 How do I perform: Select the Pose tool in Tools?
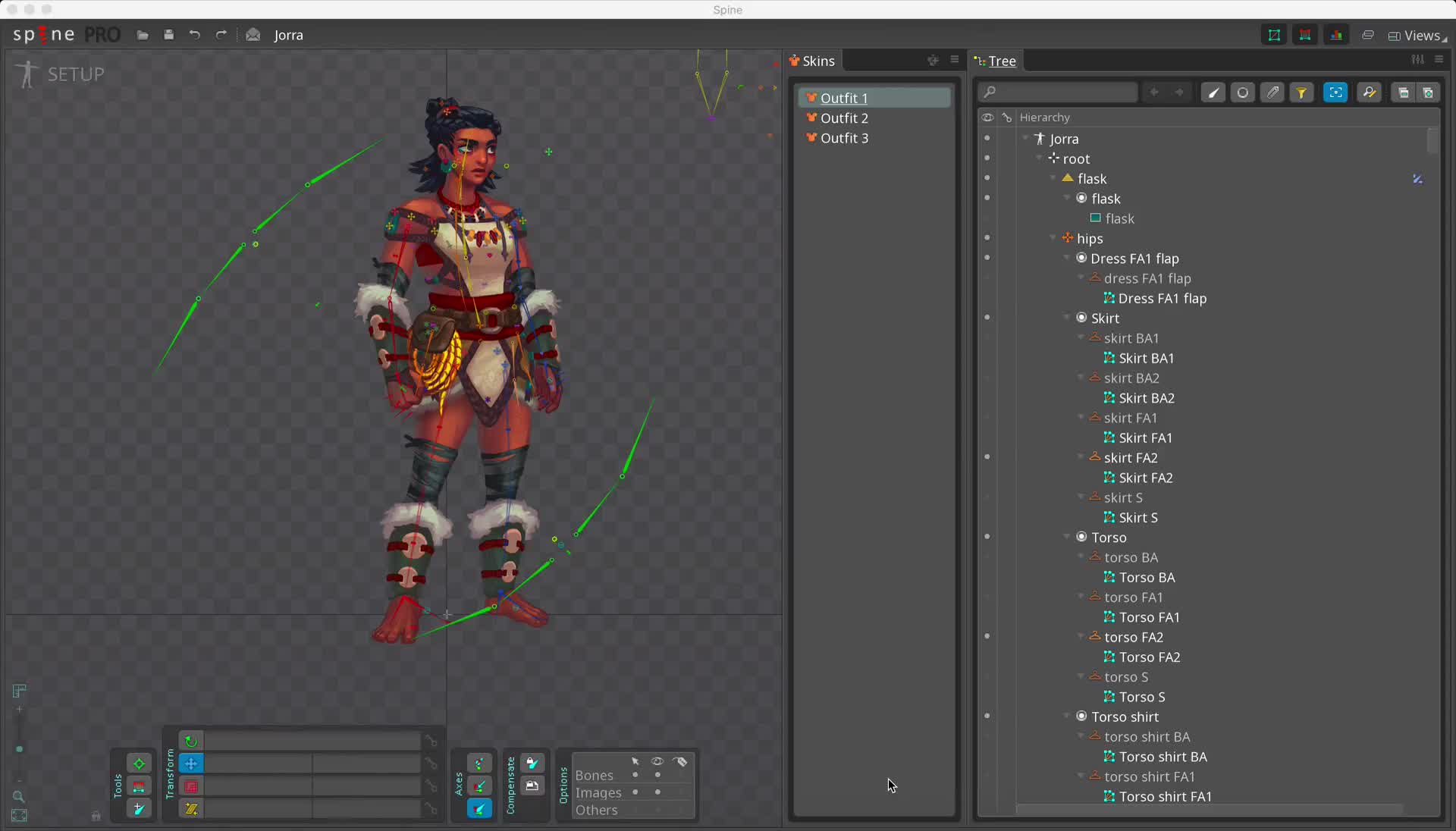coord(139,764)
